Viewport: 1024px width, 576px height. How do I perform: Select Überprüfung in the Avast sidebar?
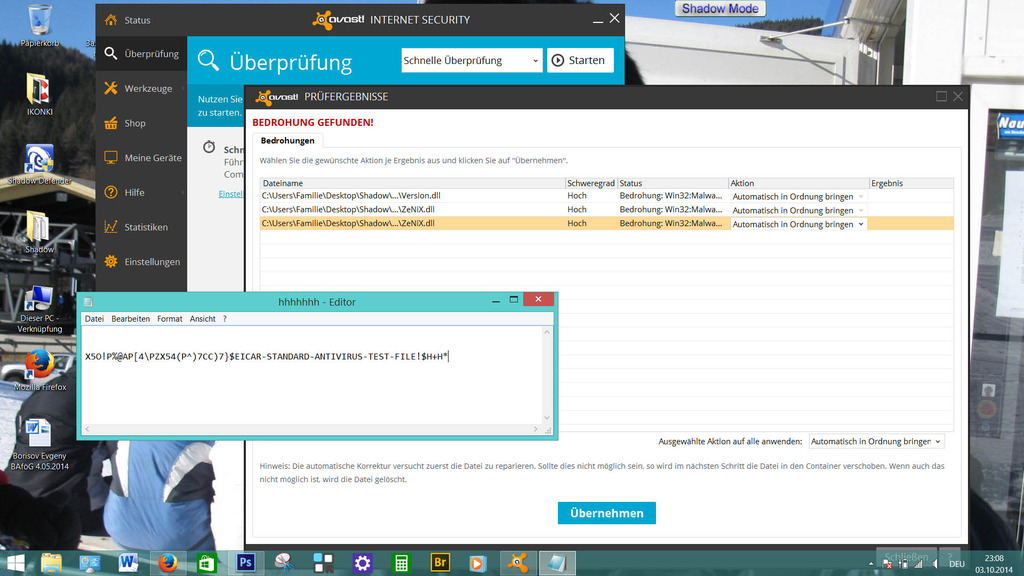141,54
